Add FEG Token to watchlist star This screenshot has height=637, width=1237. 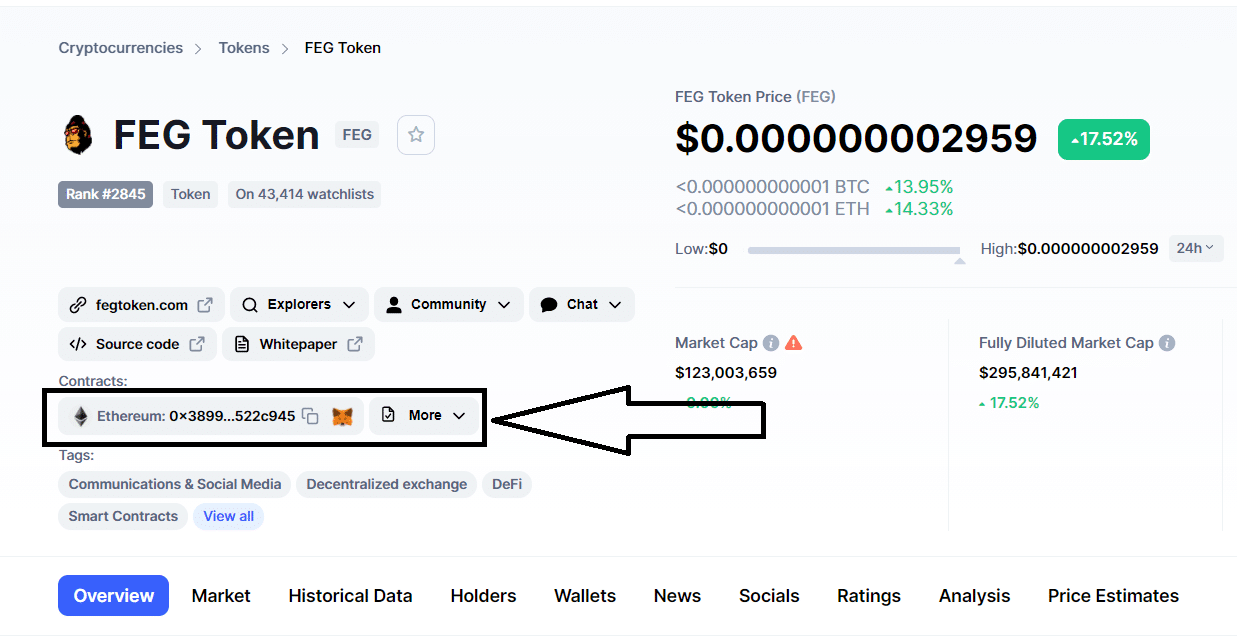point(416,135)
